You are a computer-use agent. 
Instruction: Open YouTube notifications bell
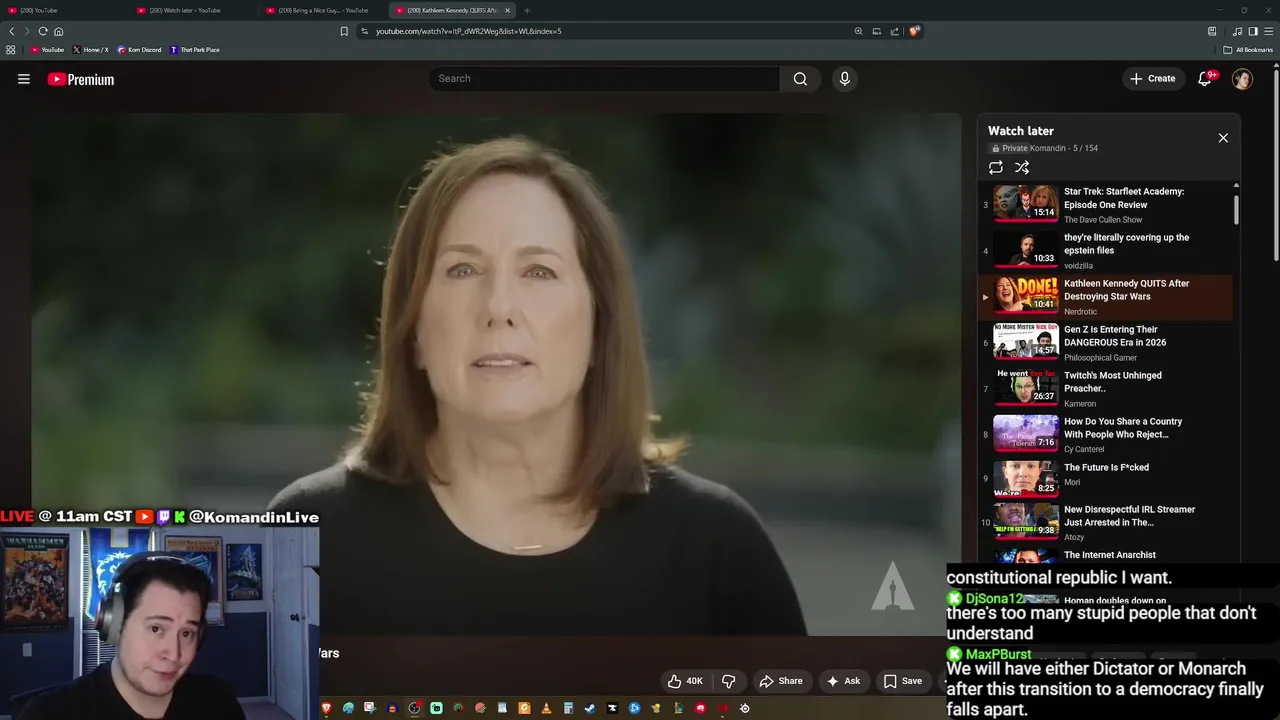(1205, 79)
